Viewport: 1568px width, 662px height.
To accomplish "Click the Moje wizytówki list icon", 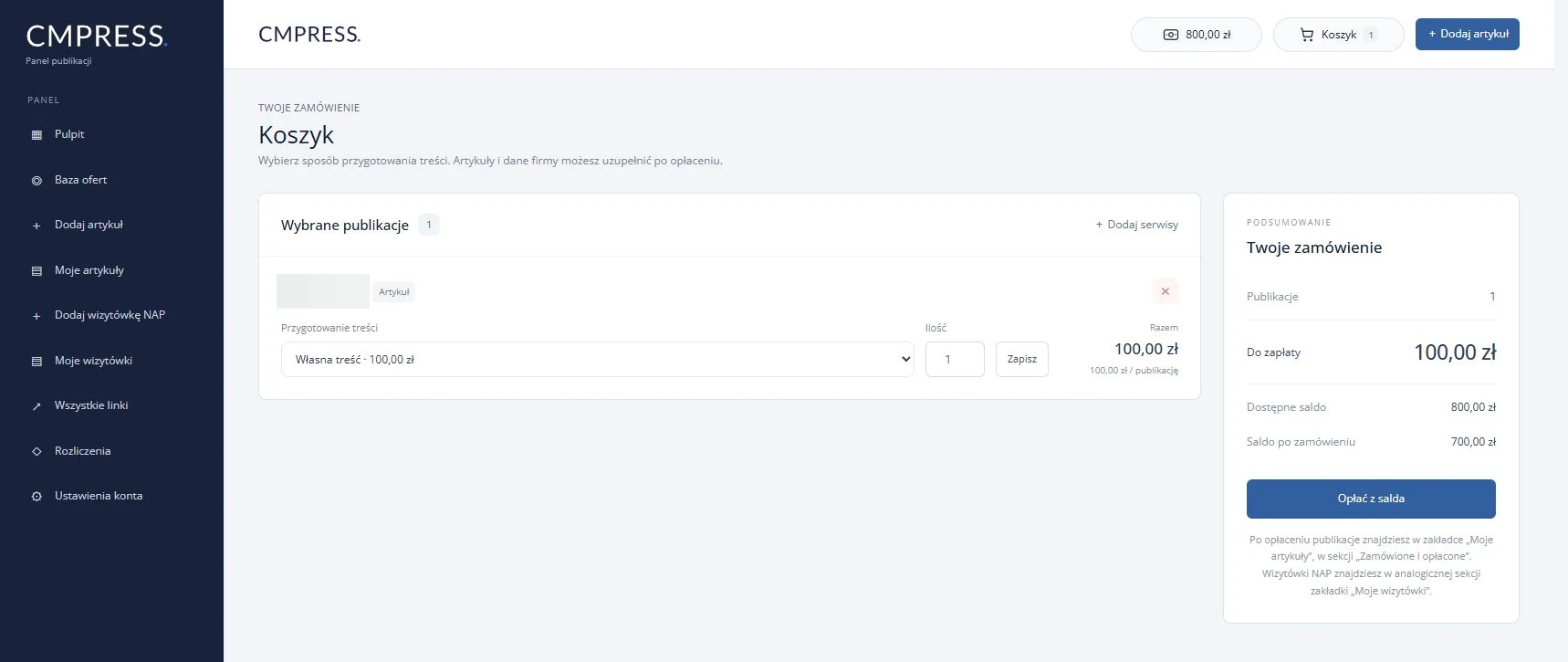I will pos(37,362).
